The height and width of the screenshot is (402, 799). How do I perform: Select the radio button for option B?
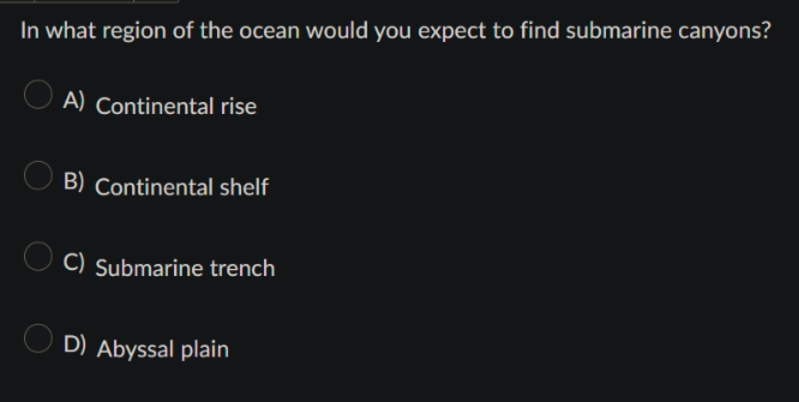click(x=38, y=176)
